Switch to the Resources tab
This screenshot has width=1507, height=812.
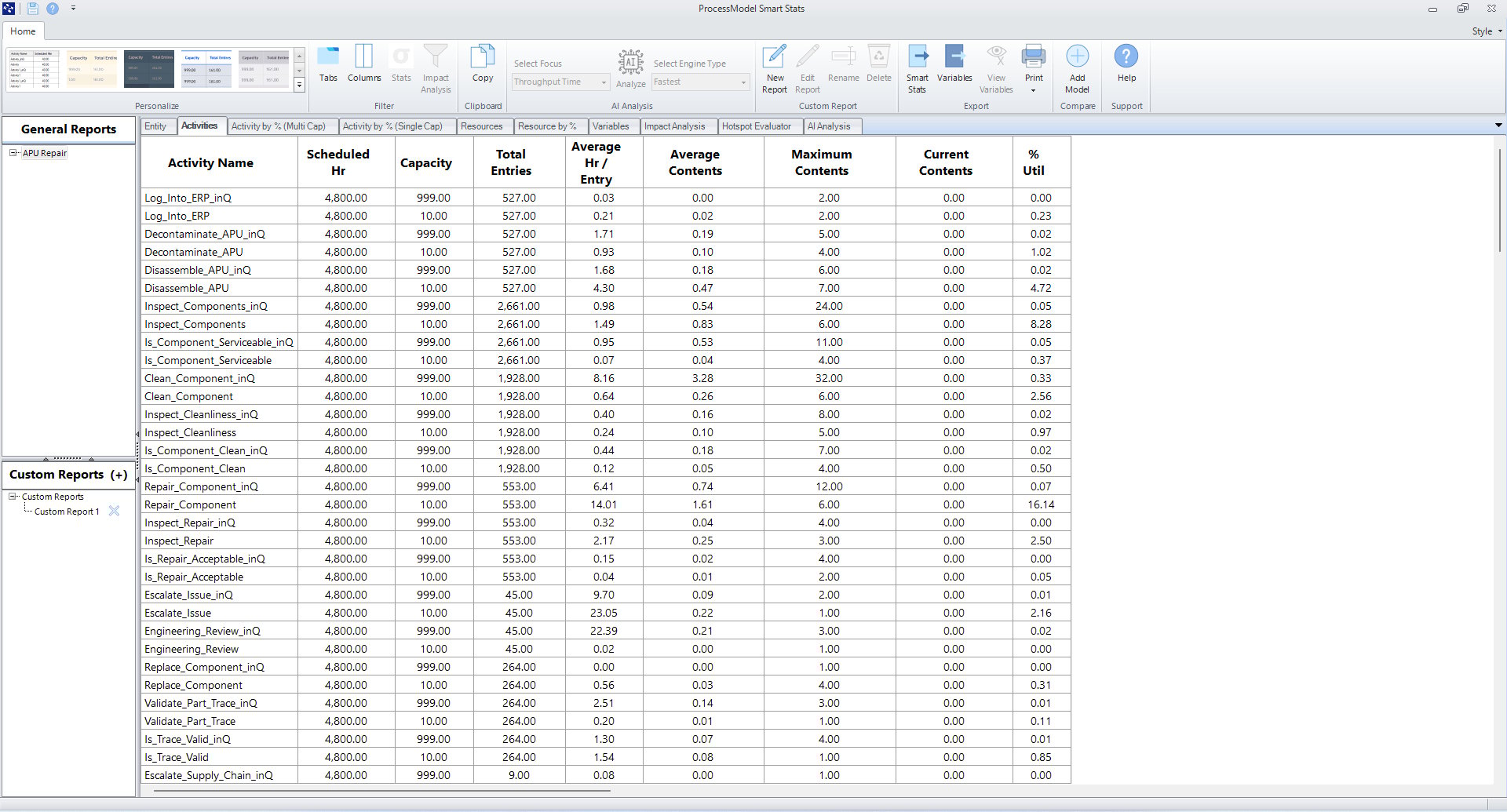point(481,126)
